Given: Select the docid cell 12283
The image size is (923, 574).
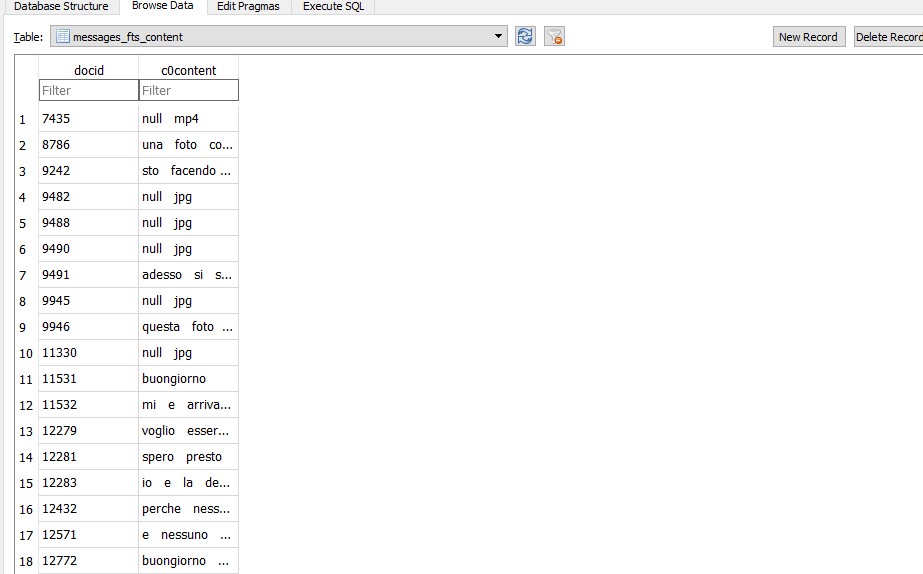Looking at the screenshot, I should 89,483.
